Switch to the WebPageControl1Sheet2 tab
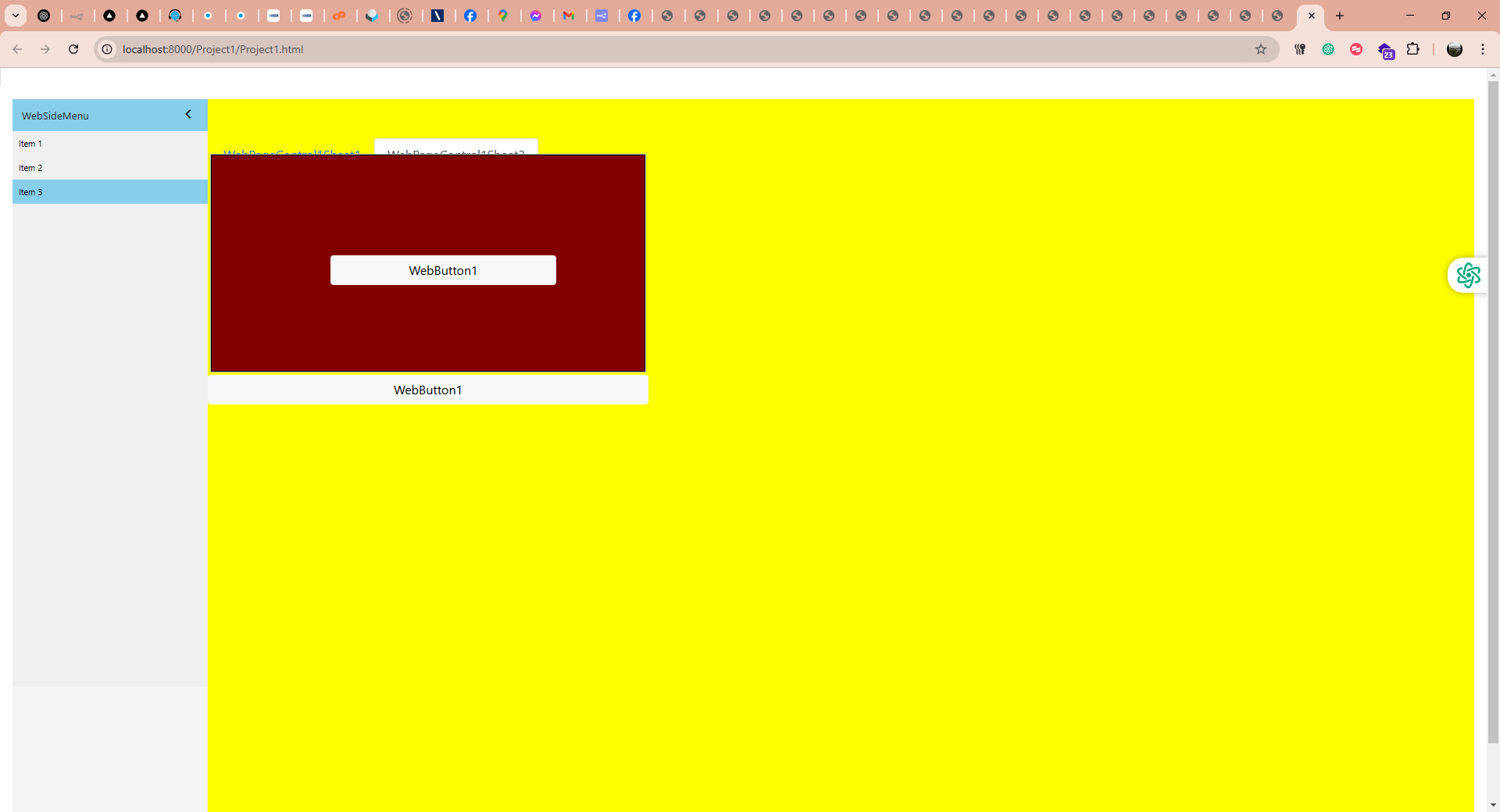1500x812 pixels. coord(456,147)
